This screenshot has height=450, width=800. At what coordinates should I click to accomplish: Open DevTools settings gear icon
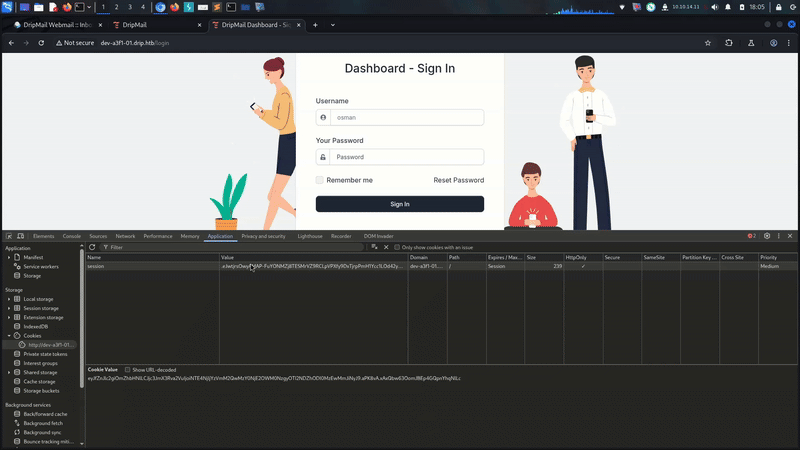767,236
